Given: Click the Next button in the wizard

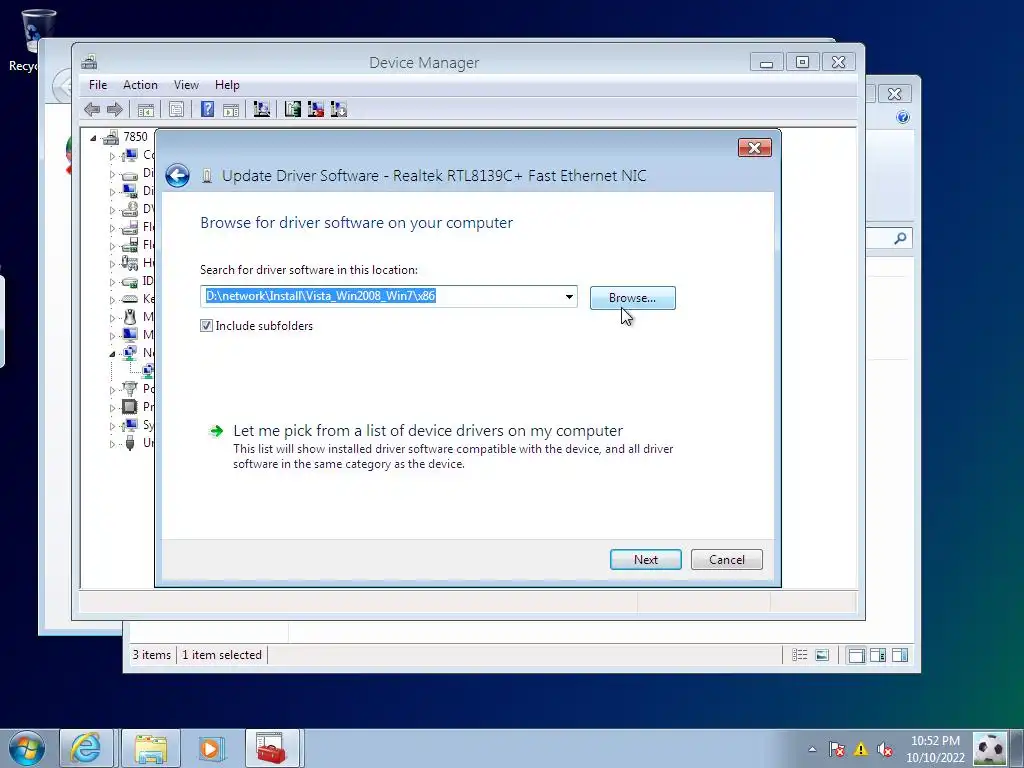Looking at the screenshot, I should tap(646, 560).
